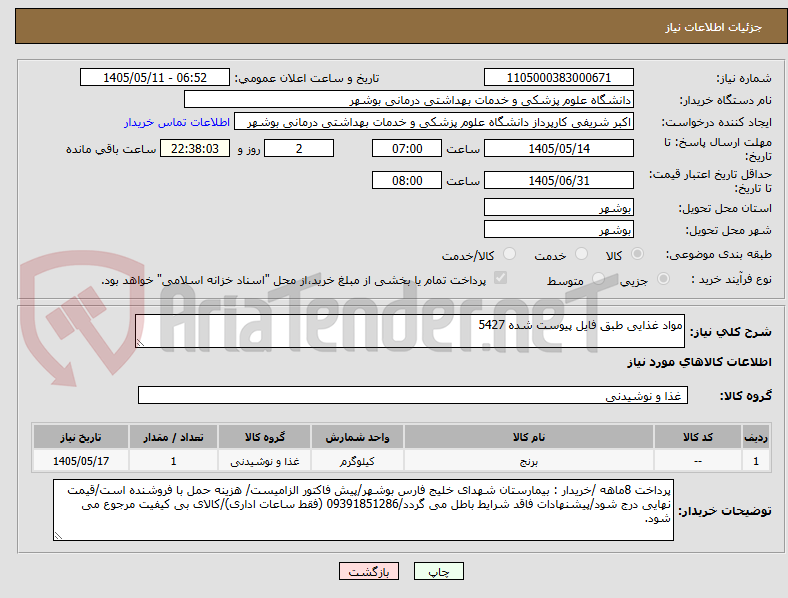Viewport: 788px width, 598px height.
Task: Open اطلاعات تماس خریدار link
Action: tap(177, 122)
